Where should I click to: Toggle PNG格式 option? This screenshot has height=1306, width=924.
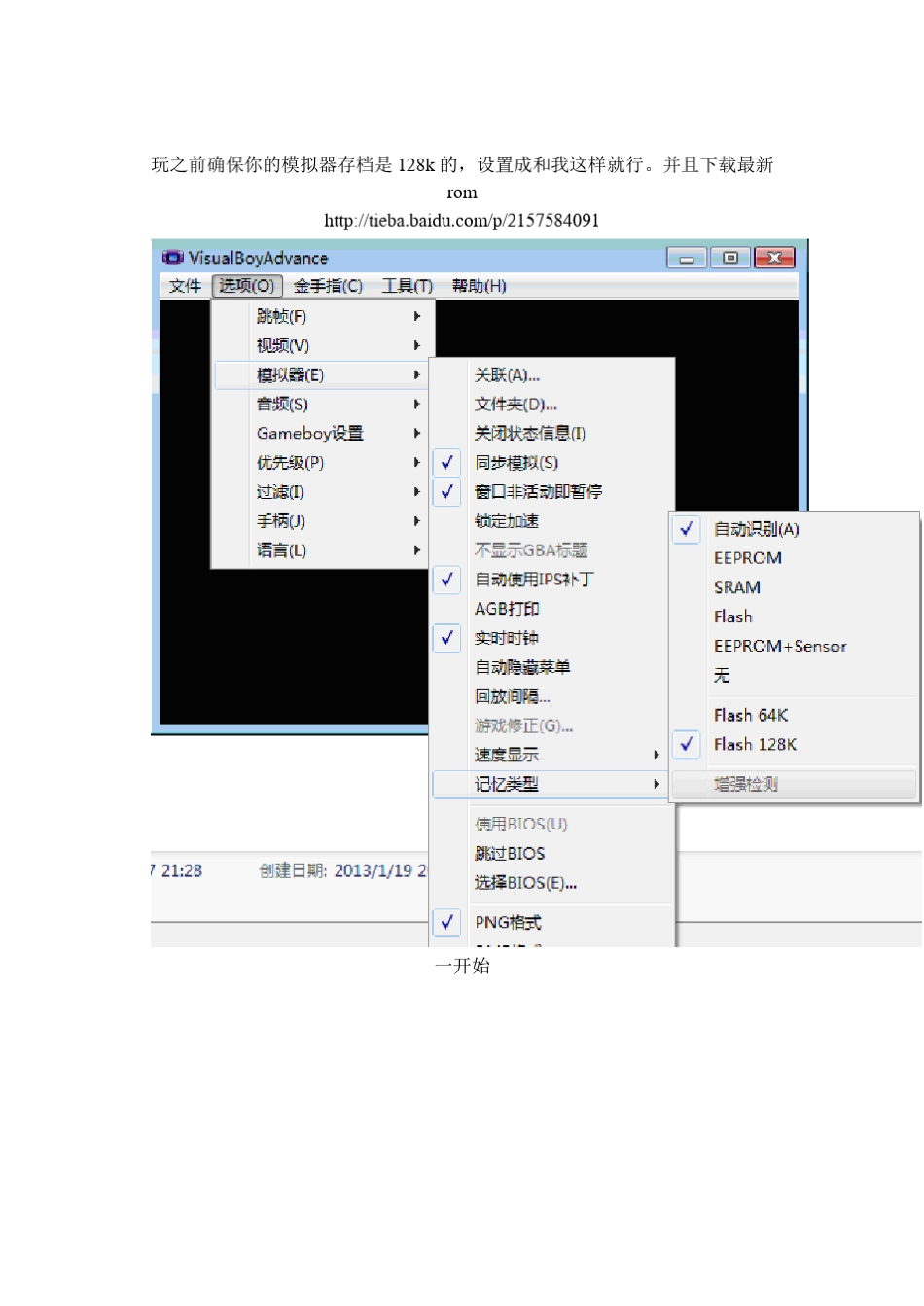click(551, 922)
